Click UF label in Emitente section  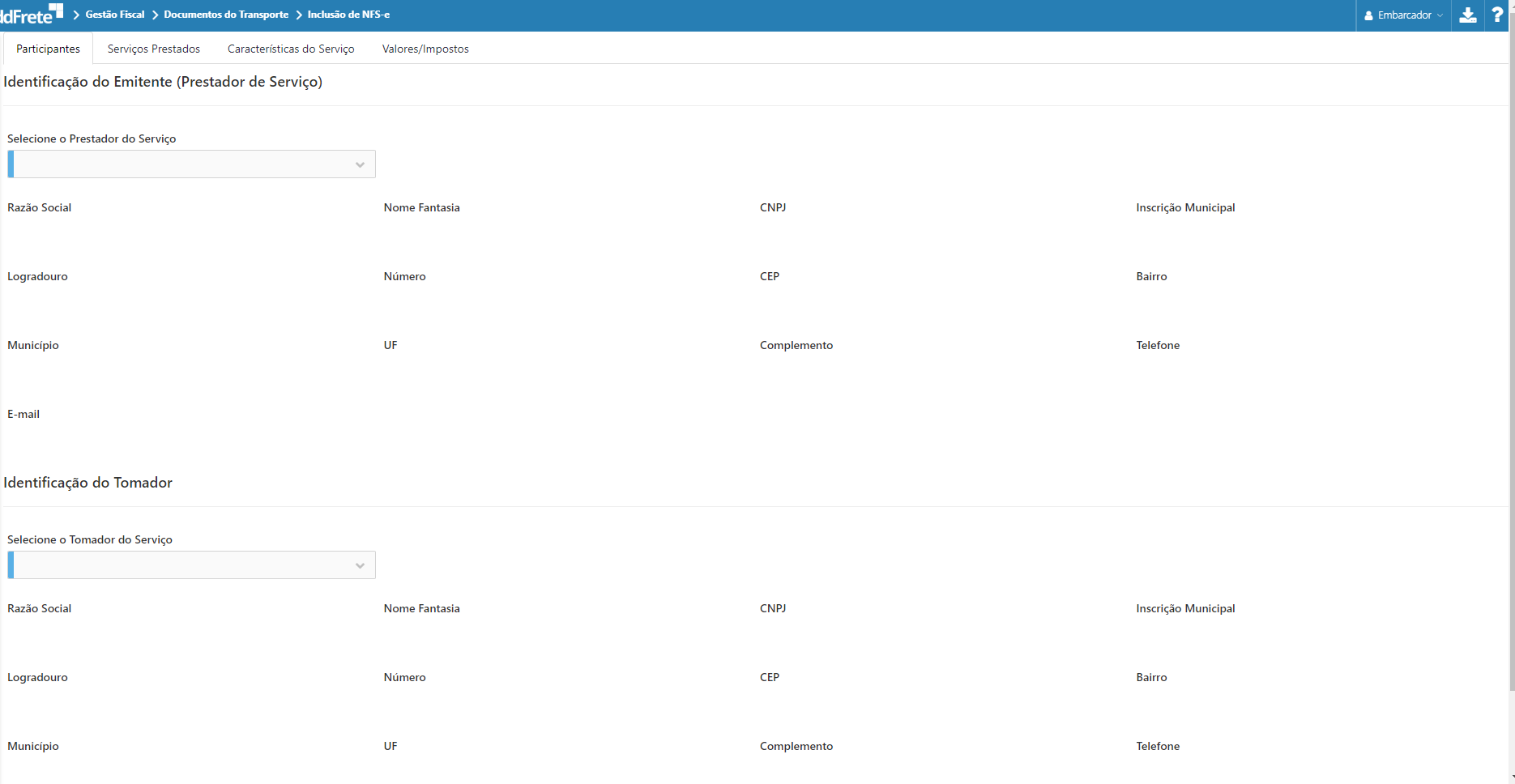click(x=390, y=345)
